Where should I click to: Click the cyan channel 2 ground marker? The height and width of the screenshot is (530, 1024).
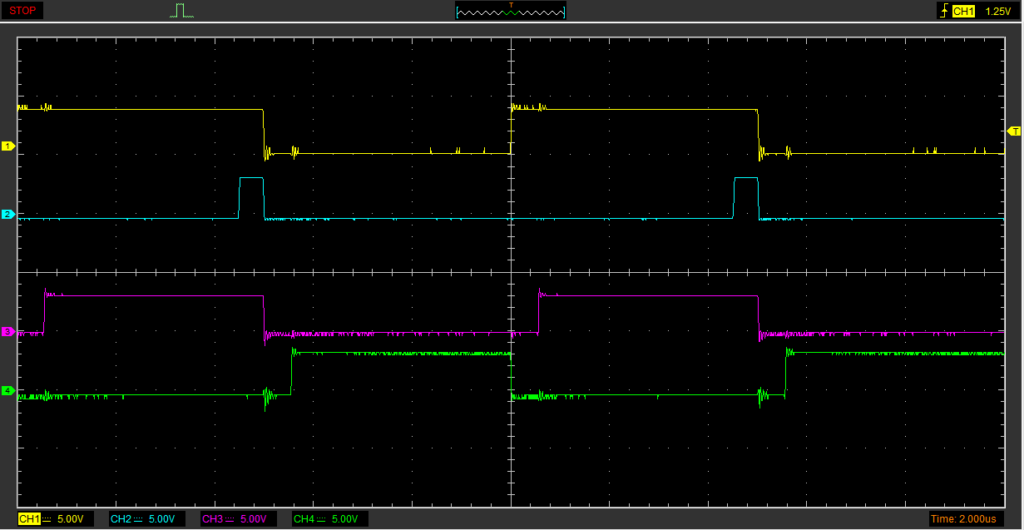pos(8,214)
